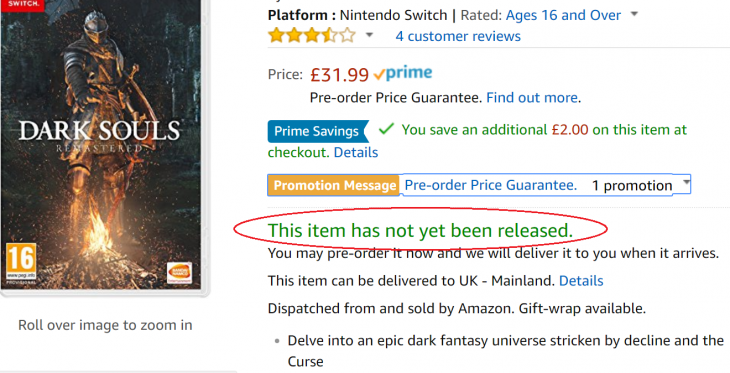Click Details link for UK Mainland delivery
Screen dimensions: 730x373
click(581, 281)
